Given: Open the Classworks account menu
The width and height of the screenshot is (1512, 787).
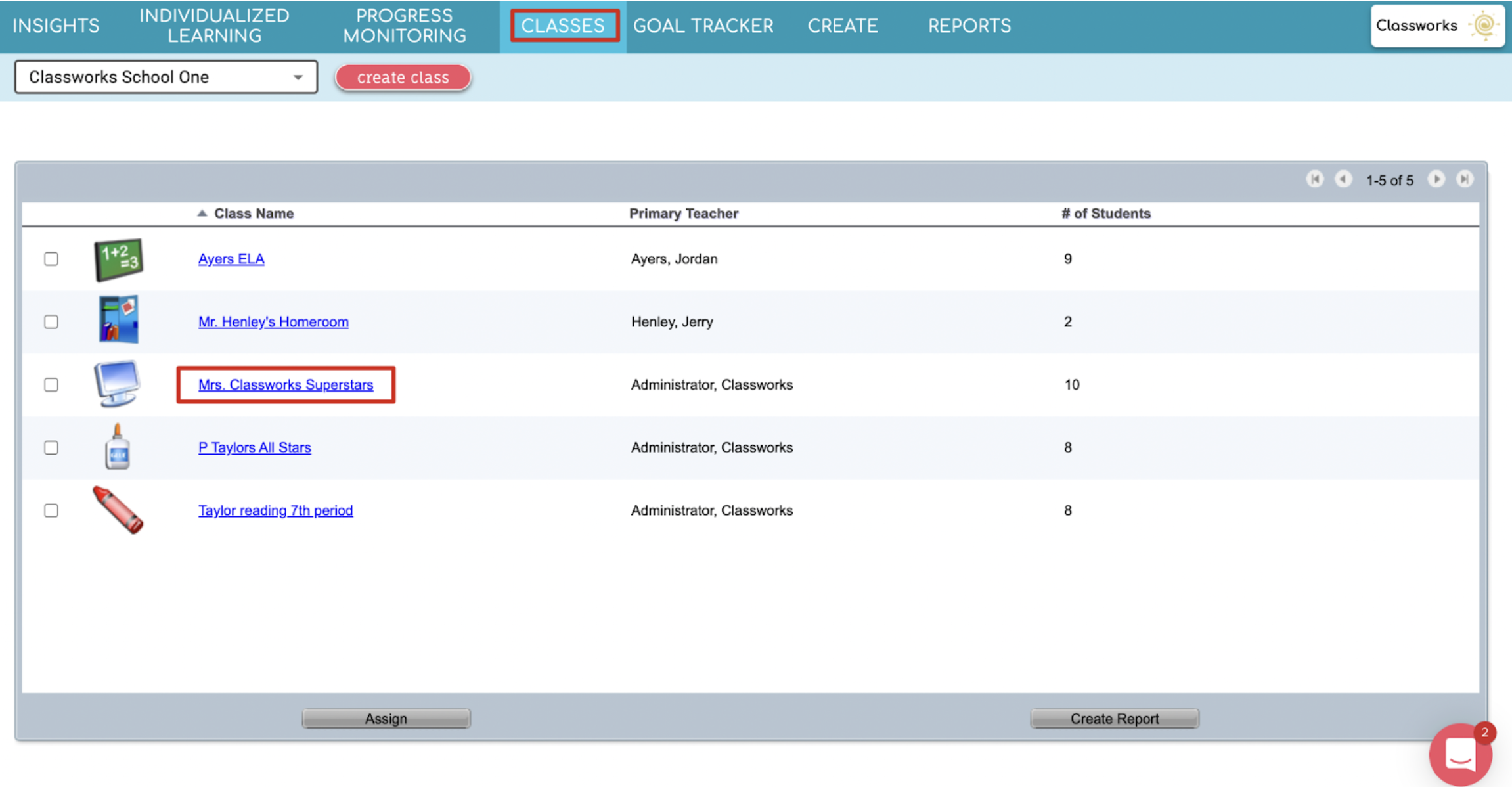Looking at the screenshot, I should tap(1437, 26).
